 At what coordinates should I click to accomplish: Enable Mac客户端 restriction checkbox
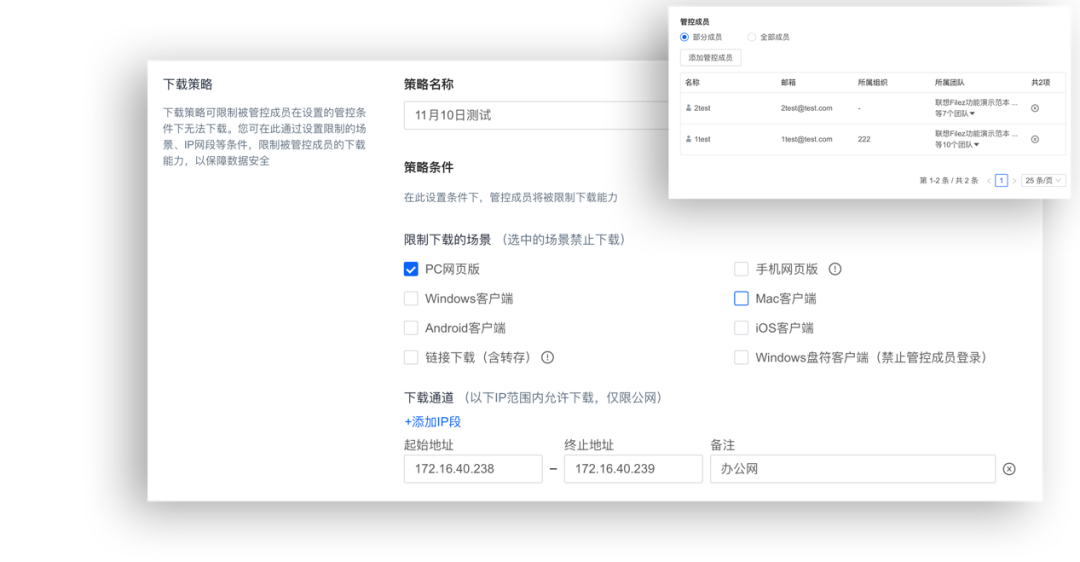point(741,299)
